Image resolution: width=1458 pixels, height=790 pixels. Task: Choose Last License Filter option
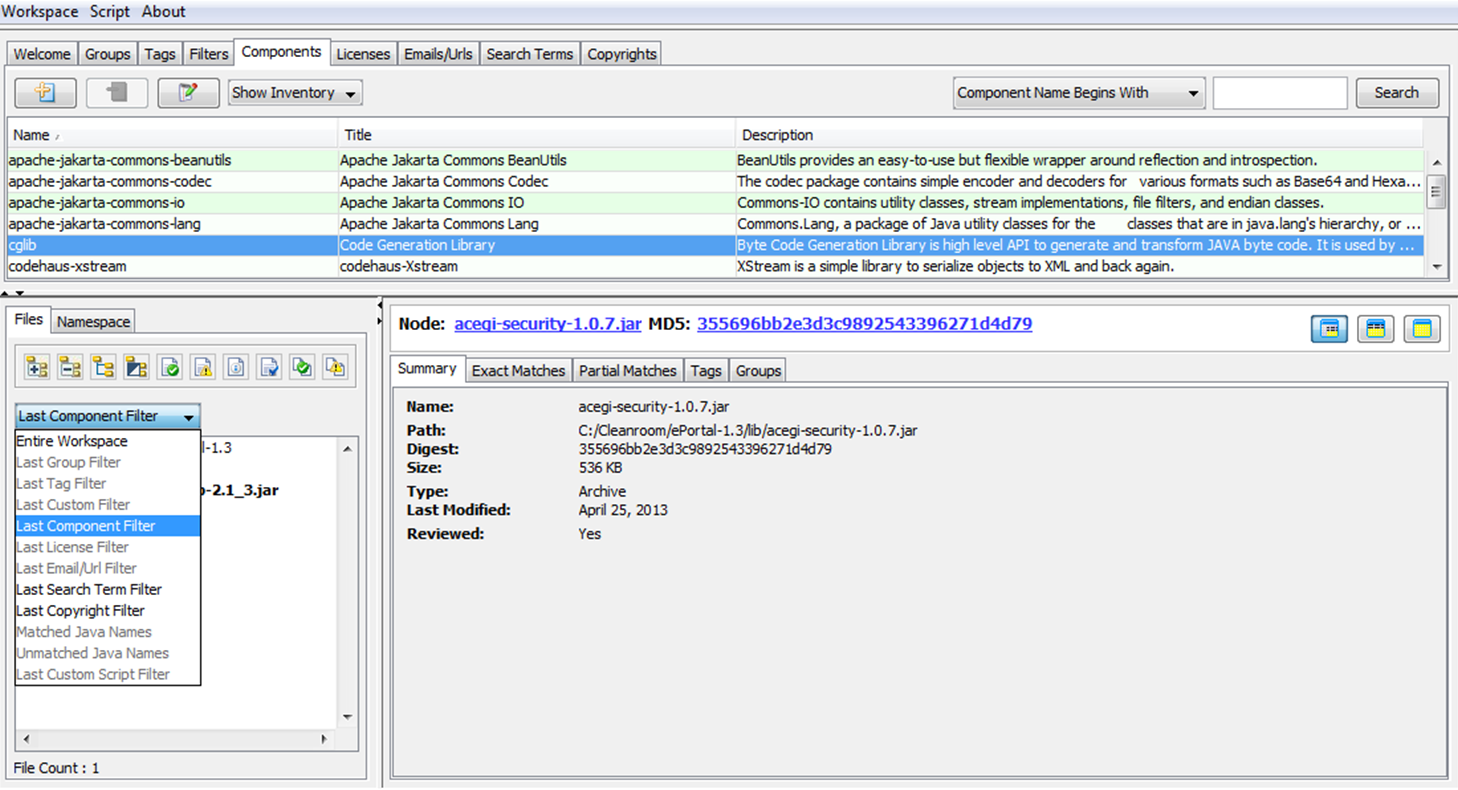[108, 547]
